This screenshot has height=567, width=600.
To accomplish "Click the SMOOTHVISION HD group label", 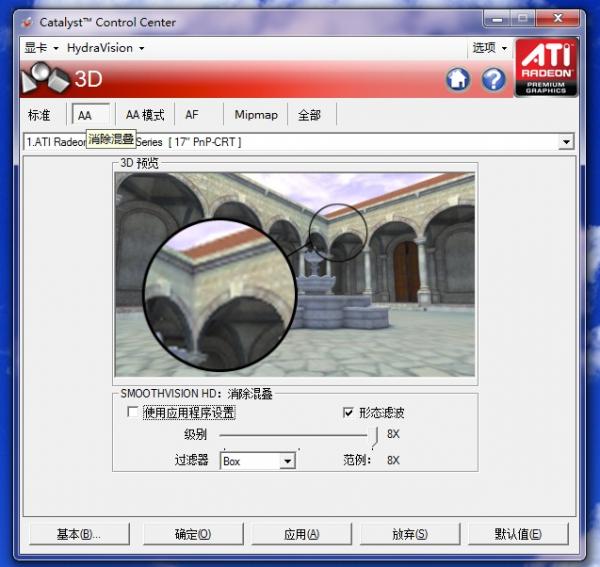I will point(196,394).
